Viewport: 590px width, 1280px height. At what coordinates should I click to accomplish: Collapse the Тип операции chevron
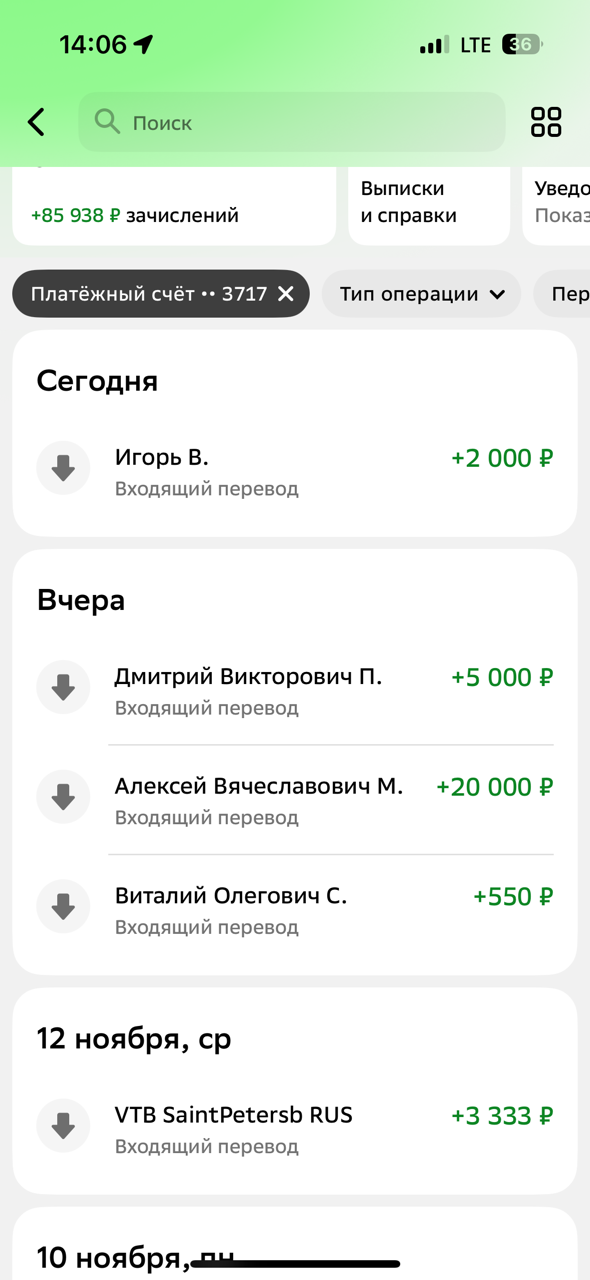click(497, 294)
